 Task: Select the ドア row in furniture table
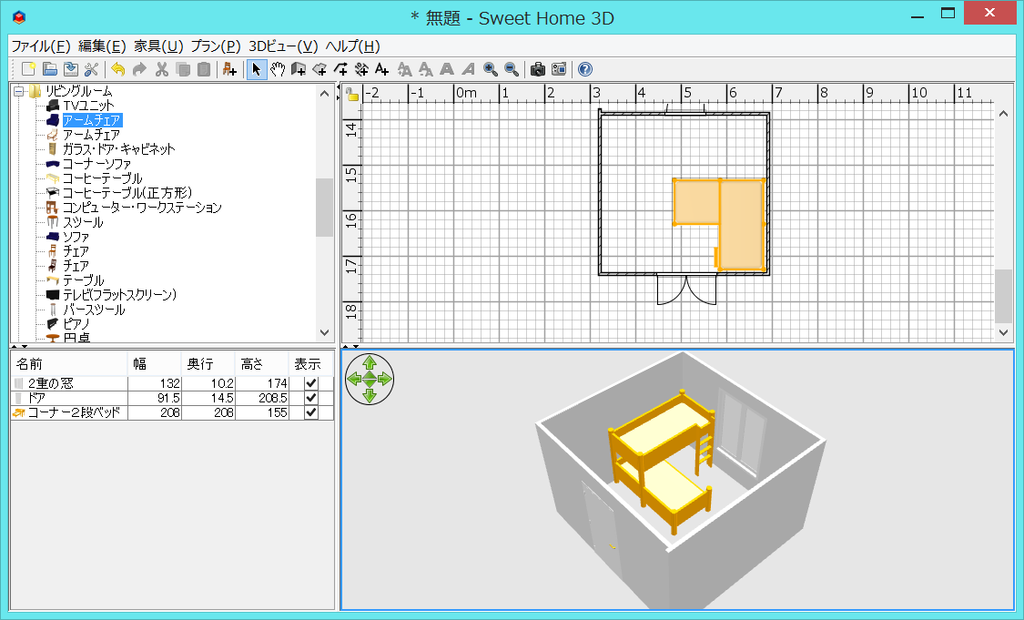pyautogui.click(x=172, y=398)
